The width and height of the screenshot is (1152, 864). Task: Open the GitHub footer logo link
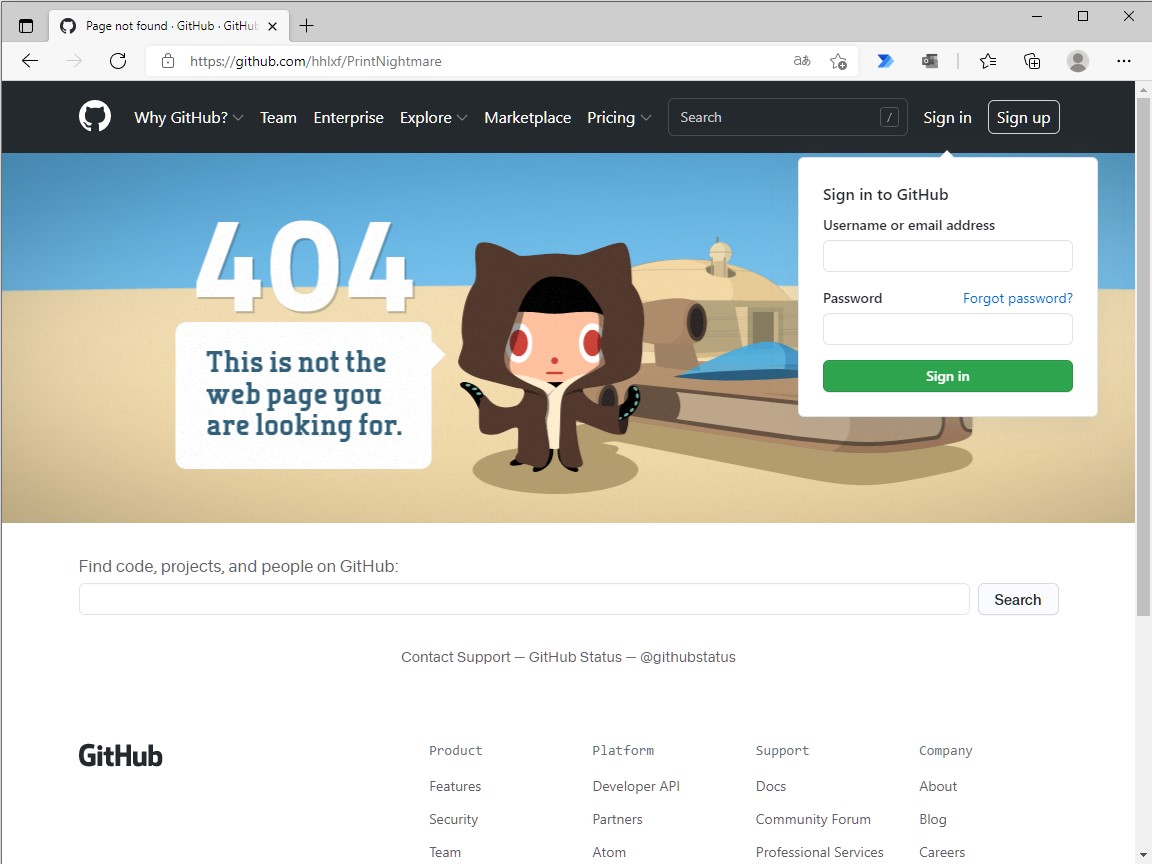point(120,755)
